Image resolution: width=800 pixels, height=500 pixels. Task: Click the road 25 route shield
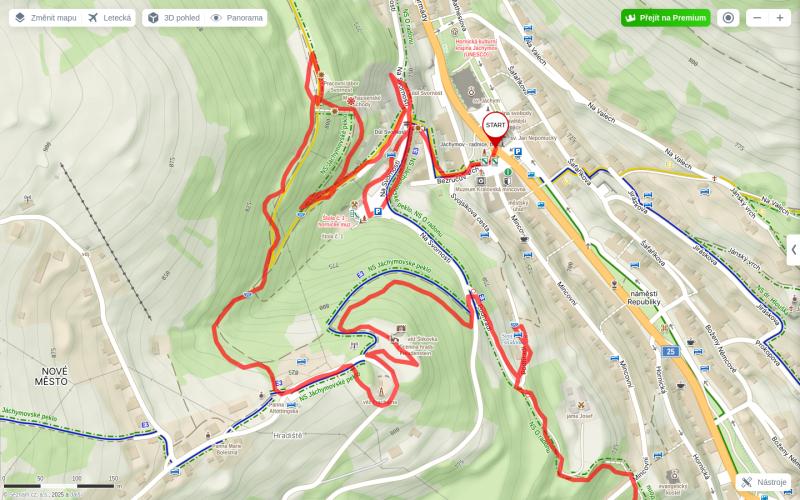[x=671, y=351]
